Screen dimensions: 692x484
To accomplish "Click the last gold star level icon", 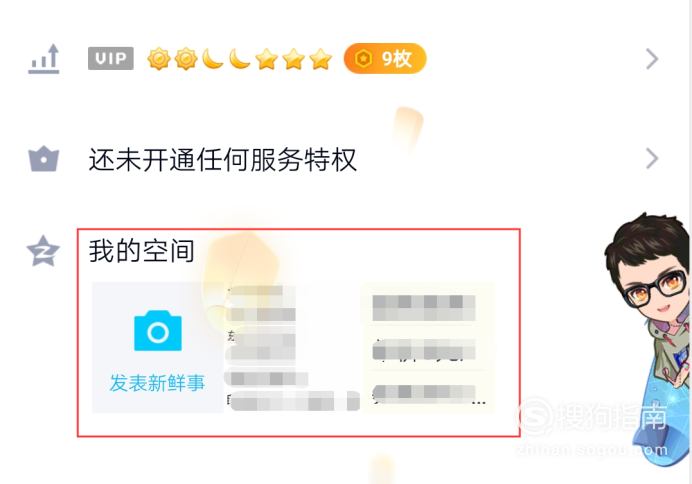I will (x=320, y=59).
